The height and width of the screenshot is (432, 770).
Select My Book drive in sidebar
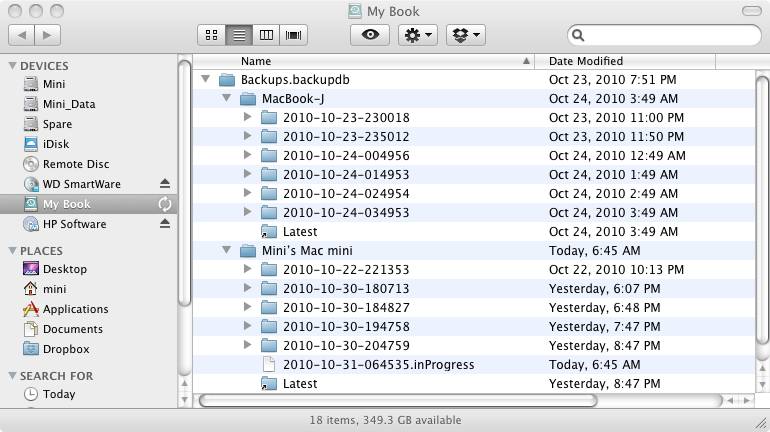point(88,204)
